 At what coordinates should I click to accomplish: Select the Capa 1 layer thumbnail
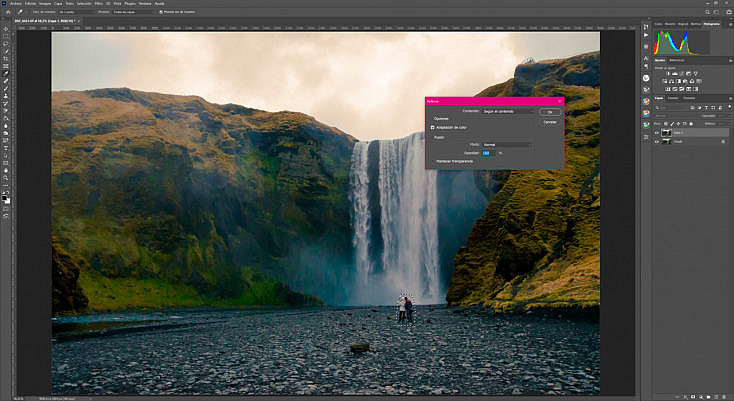click(x=666, y=133)
